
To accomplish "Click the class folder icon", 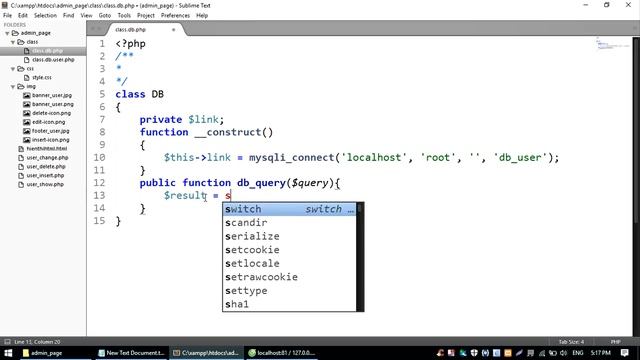I will (21, 42).
